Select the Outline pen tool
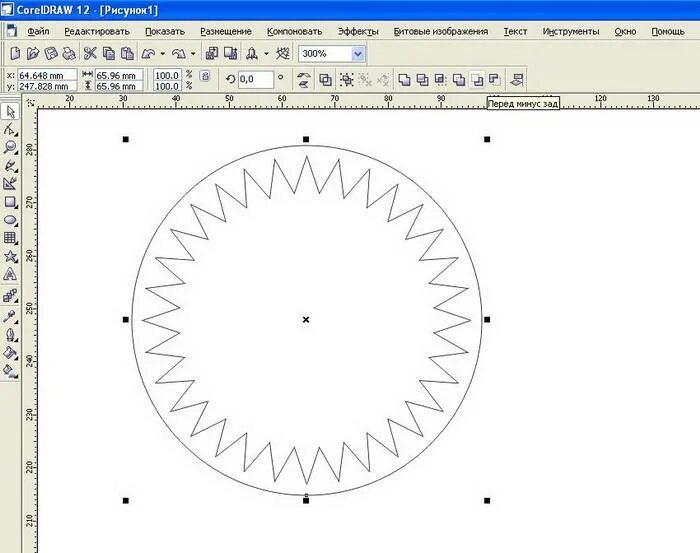Screen dimensions: 700x553 [10, 335]
